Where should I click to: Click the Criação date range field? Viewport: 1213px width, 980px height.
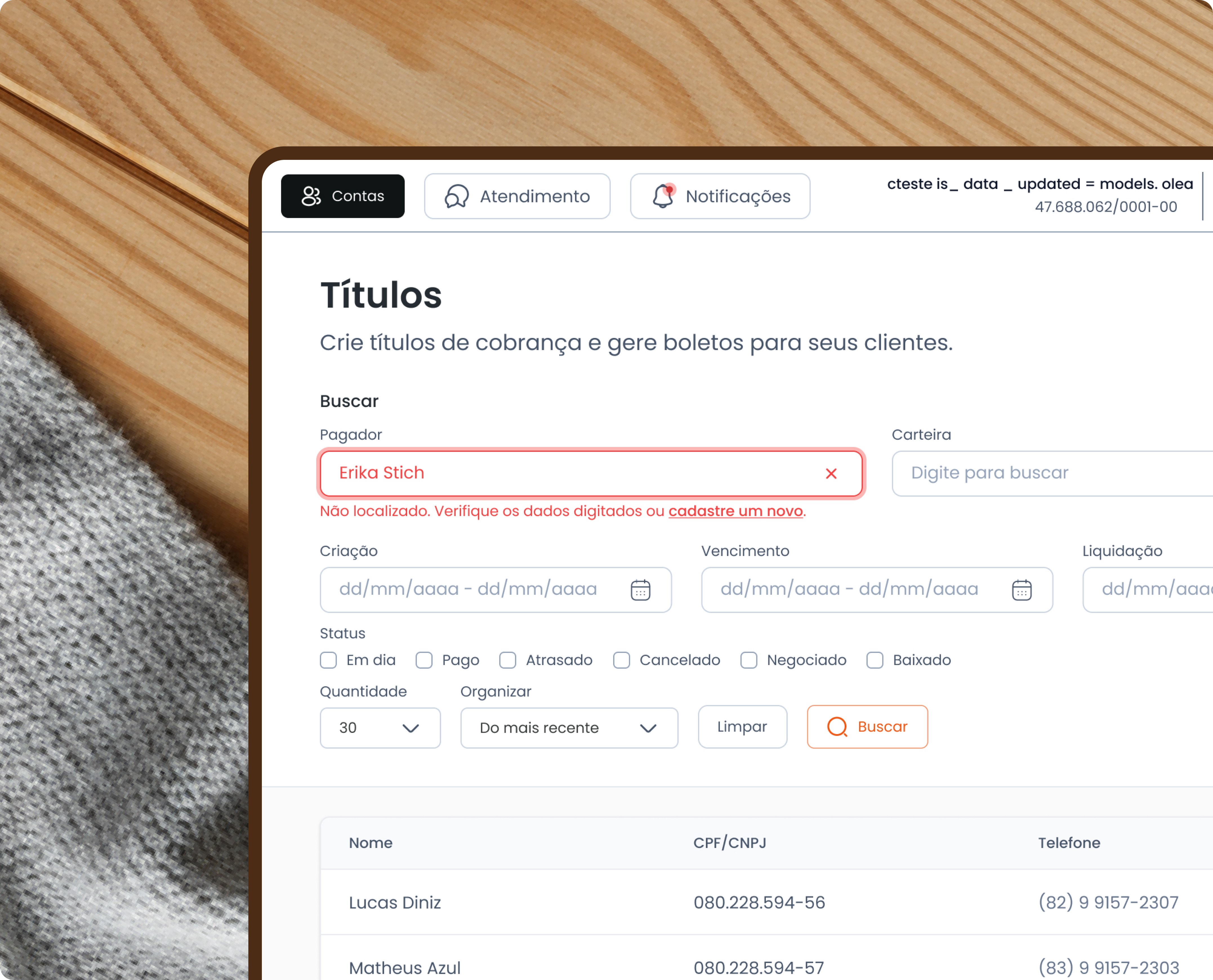click(x=495, y=589)
